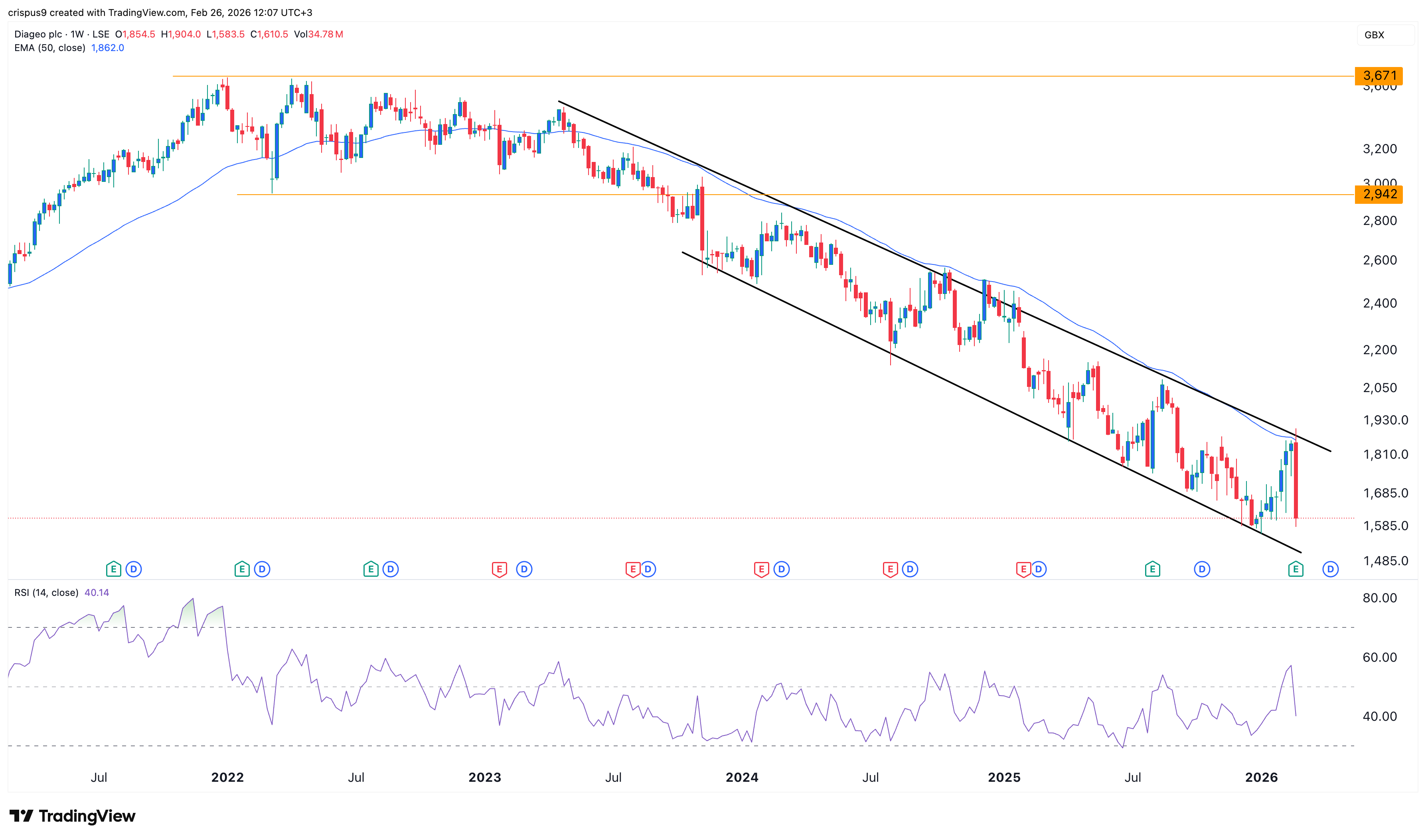Select the RSI (14, close) indicator label

click(x=46, y=593)
